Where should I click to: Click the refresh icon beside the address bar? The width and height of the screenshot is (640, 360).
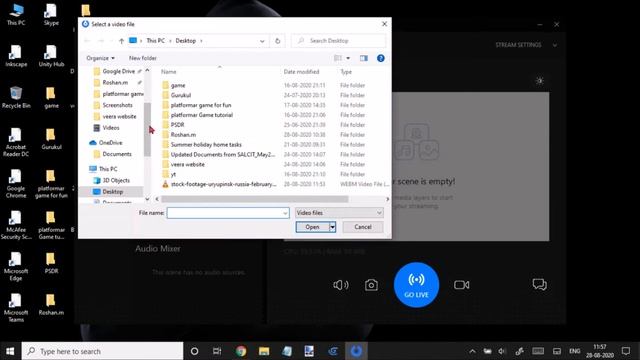click(x=278, y=41)
